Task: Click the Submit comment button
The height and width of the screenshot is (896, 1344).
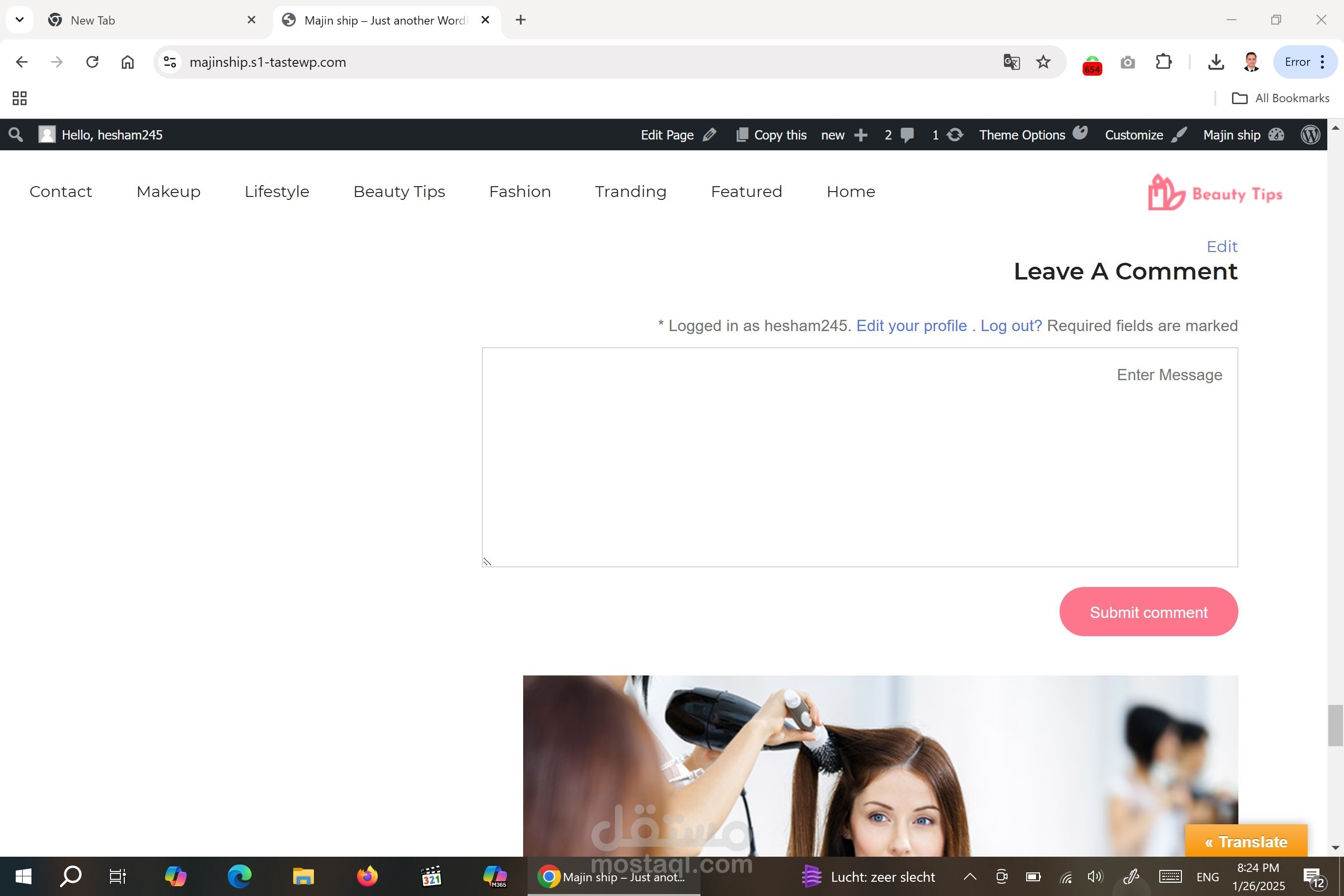Action: coord(1148,612)
